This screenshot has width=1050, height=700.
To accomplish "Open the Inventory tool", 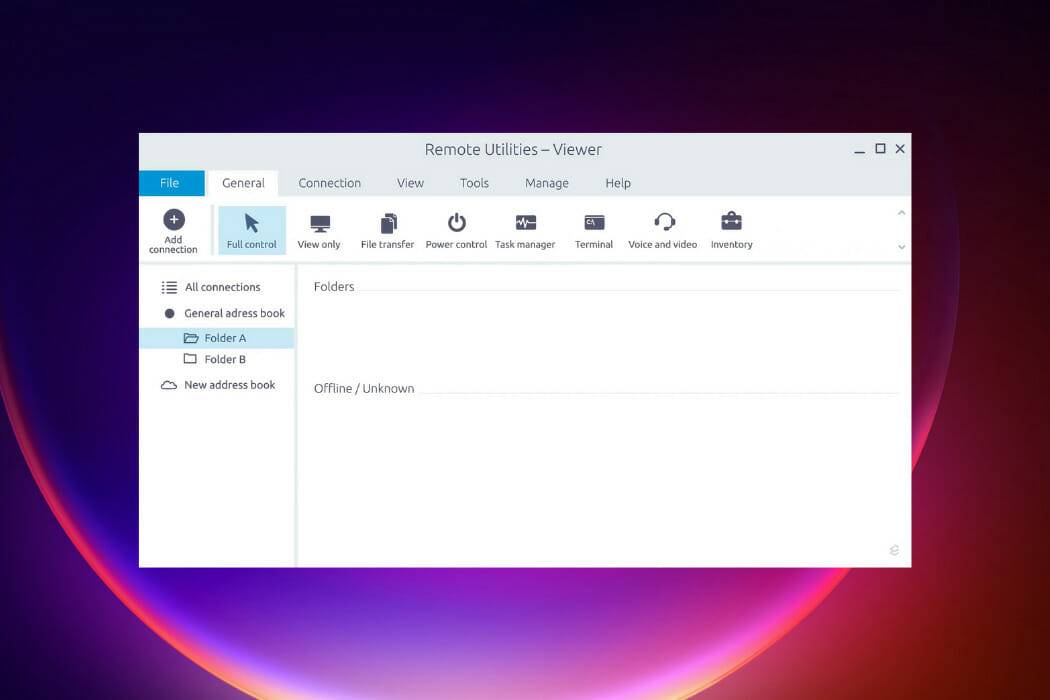I will pos(731,229).
